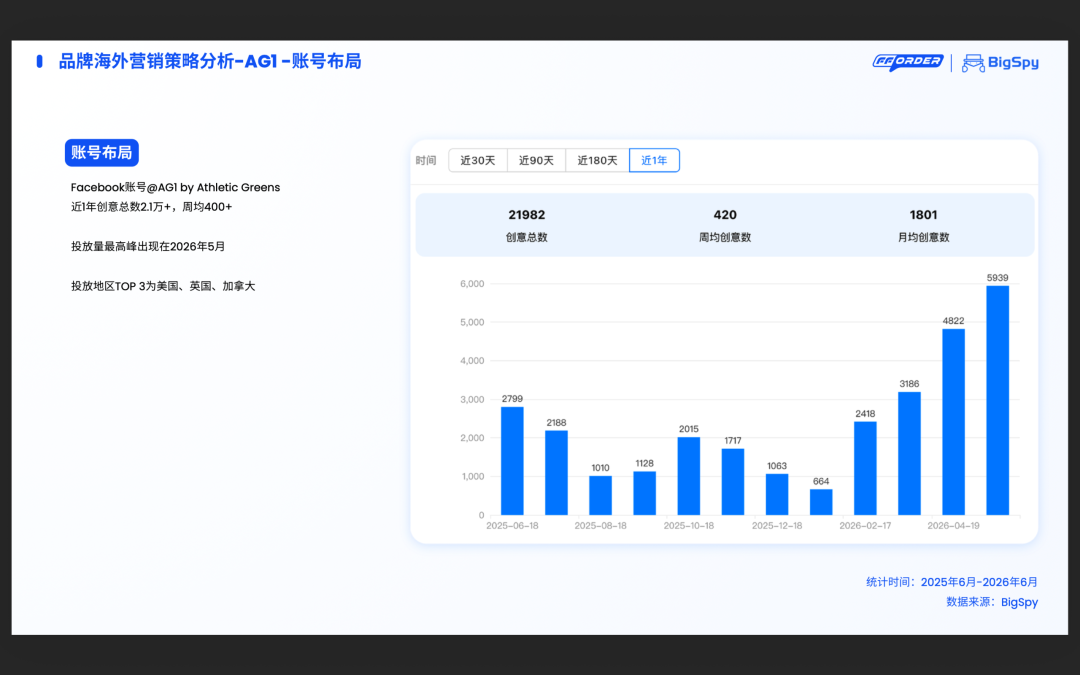
Task: Click the 1010 bar in chart
Action: pyautogui.click(x=601, y=495)
